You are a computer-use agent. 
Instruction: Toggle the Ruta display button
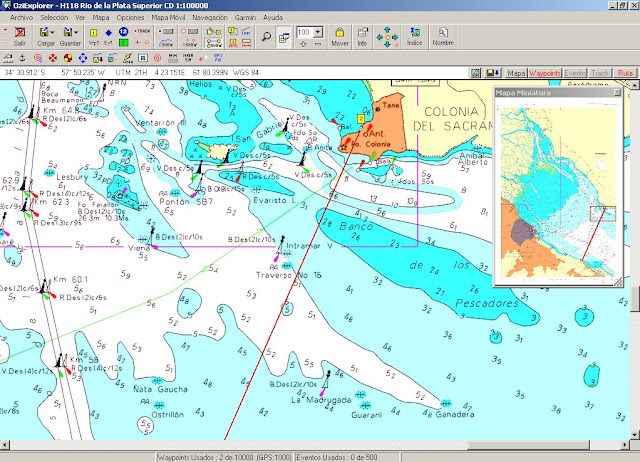pyautogui.click(x=625, y=73)
